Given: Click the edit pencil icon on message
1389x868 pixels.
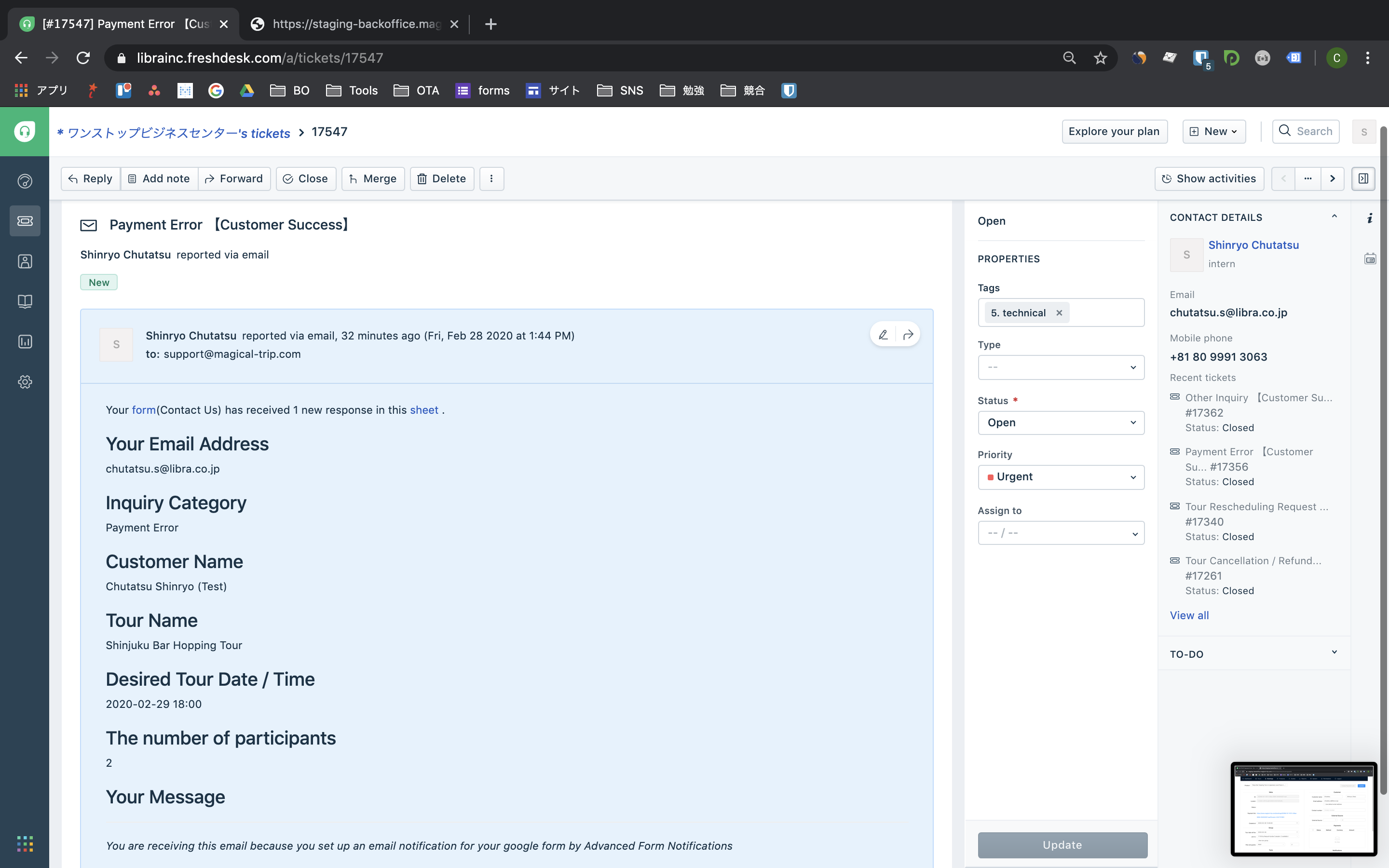Looking at the screenshot, I should (x=884, y=335).
